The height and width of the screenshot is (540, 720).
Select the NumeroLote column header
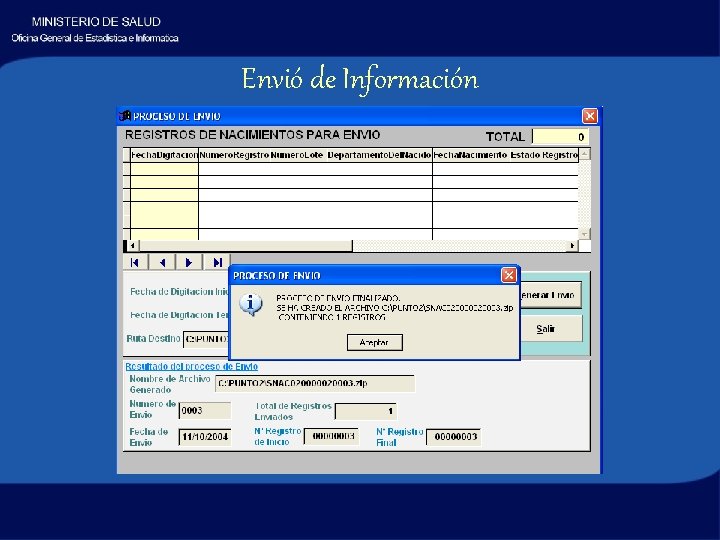(x=297, y=155)
